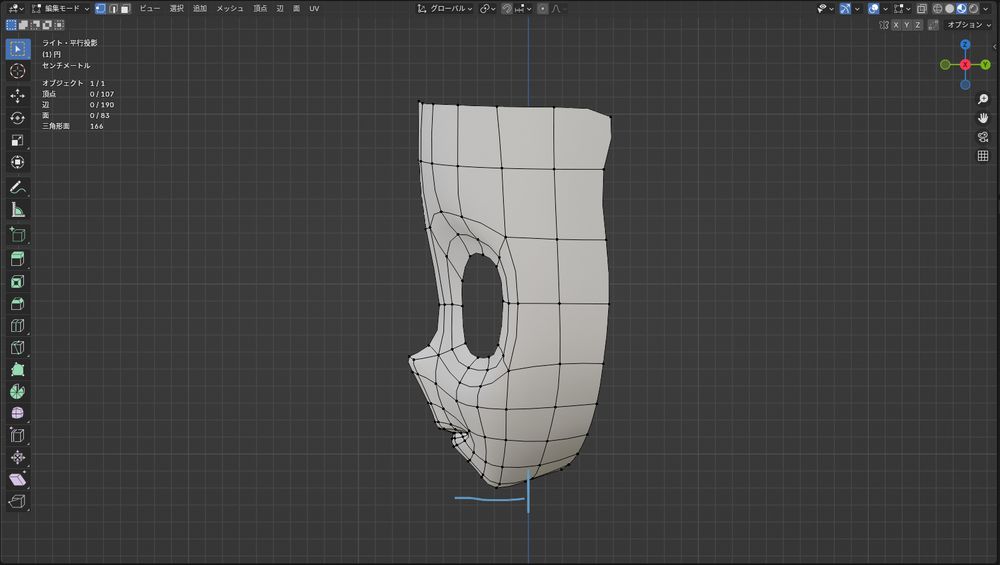The width and height of the screenshot is (1000, 565).
Task: Select the Measure ruler tool
Action: [17, 210]
